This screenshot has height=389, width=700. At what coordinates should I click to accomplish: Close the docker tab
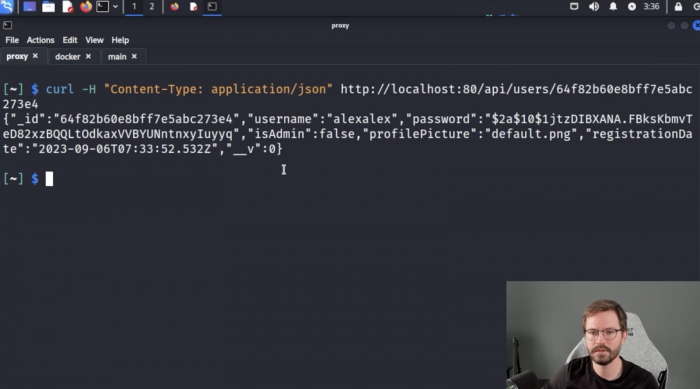tap(88, 56)
